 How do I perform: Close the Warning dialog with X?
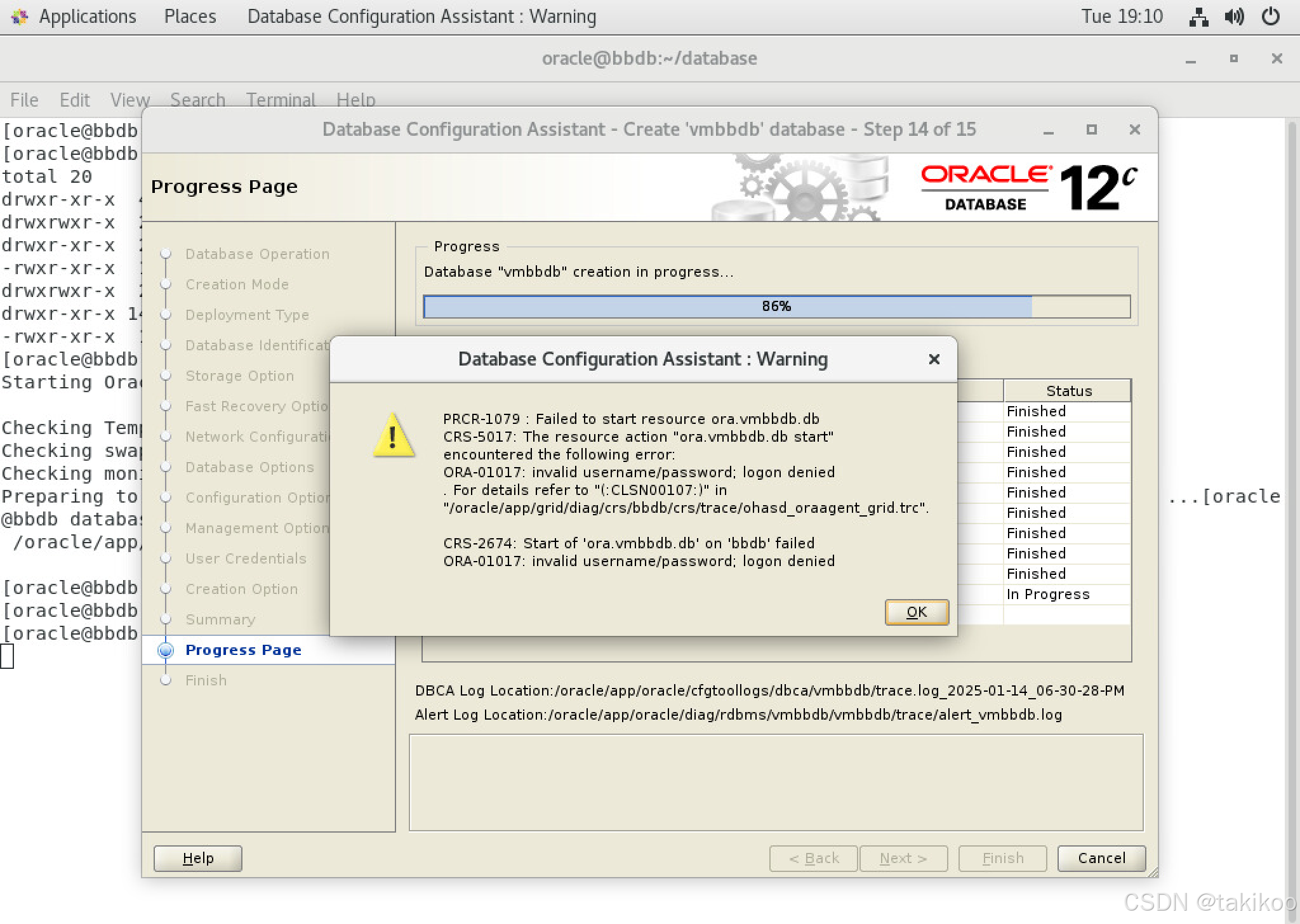tap(934, 359)
